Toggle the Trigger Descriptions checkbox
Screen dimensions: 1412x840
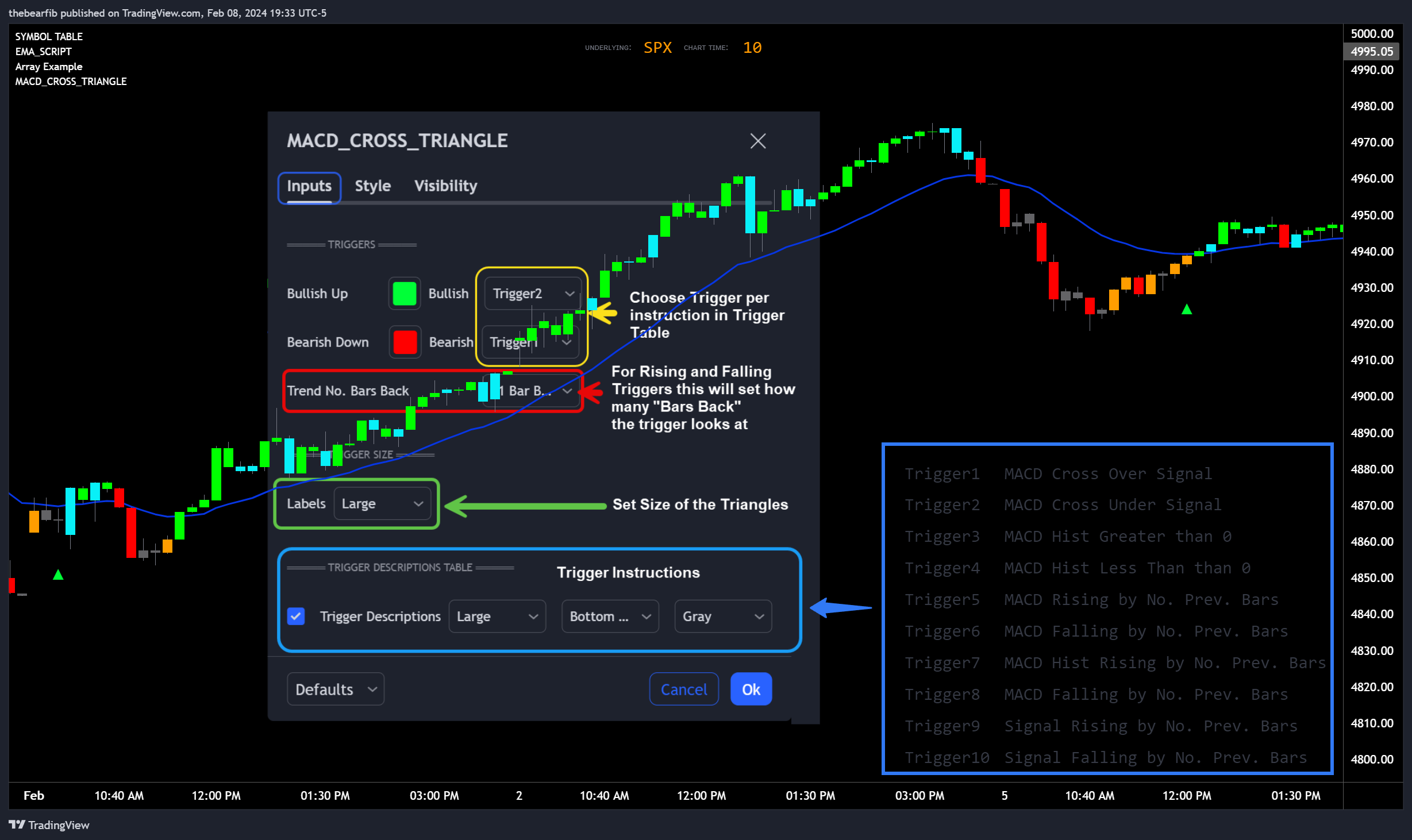click(x=296, y=616)
